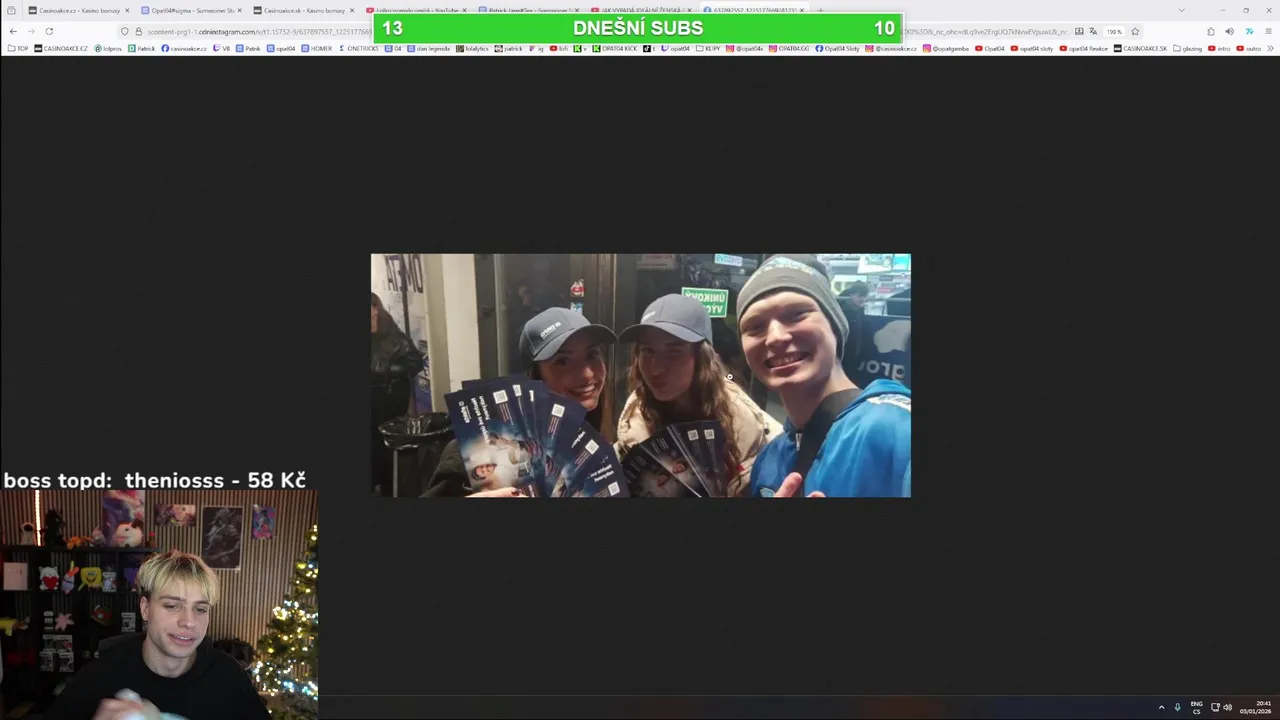Open the intro YouTube bookmark
The height and width of the screenshot is (720, 1280).
tap(1219, 48)
